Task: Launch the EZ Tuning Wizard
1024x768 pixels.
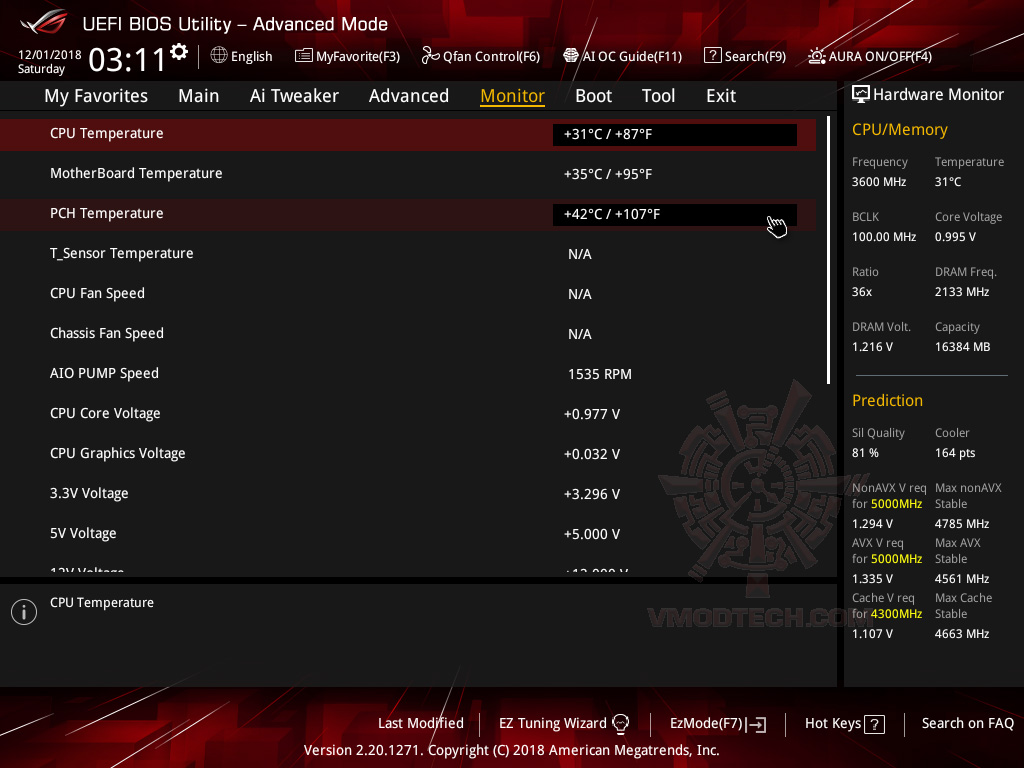Action: click(563, 723)
